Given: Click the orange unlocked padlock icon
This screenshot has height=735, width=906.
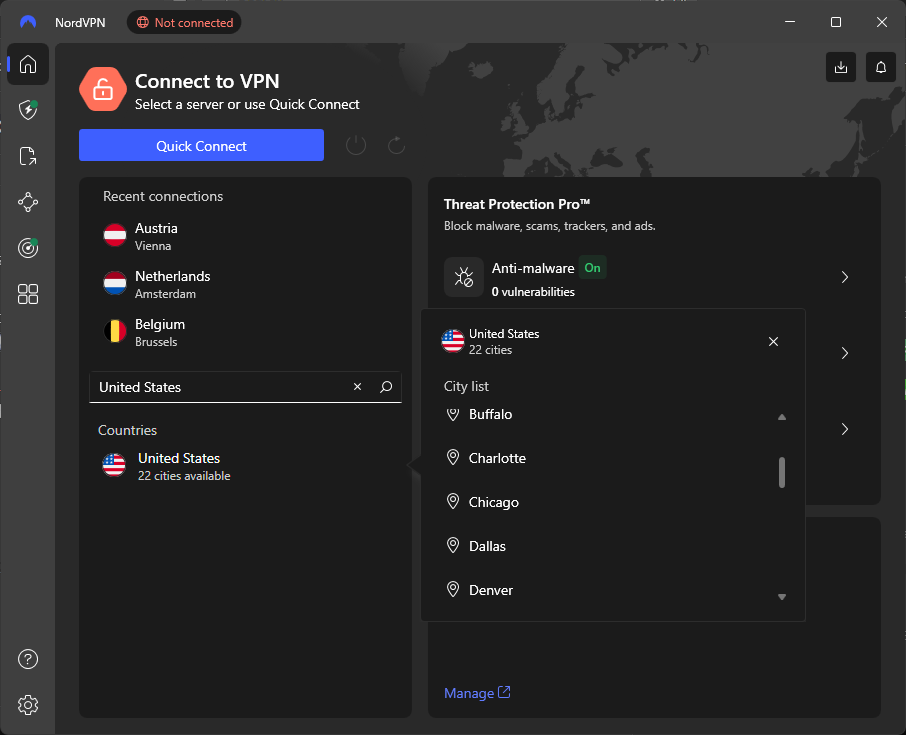Looking at the screenshot, I should click(103, 90).
